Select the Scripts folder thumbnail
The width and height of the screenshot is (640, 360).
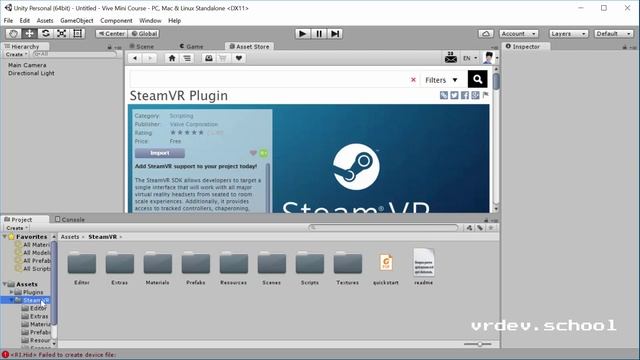click(x=309, y=267)
